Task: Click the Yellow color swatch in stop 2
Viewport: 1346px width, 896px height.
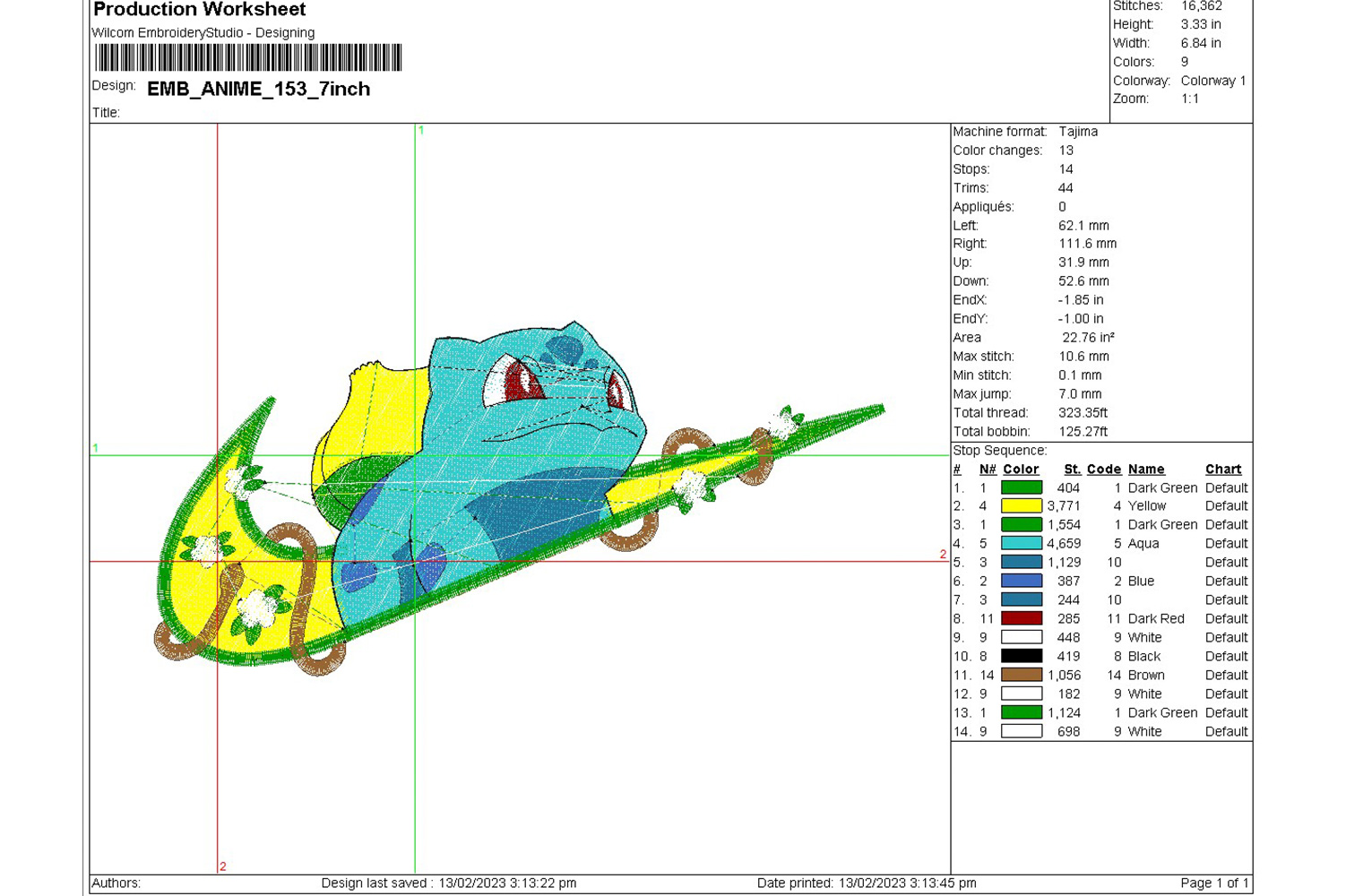Action: (x=1021, y=506)
